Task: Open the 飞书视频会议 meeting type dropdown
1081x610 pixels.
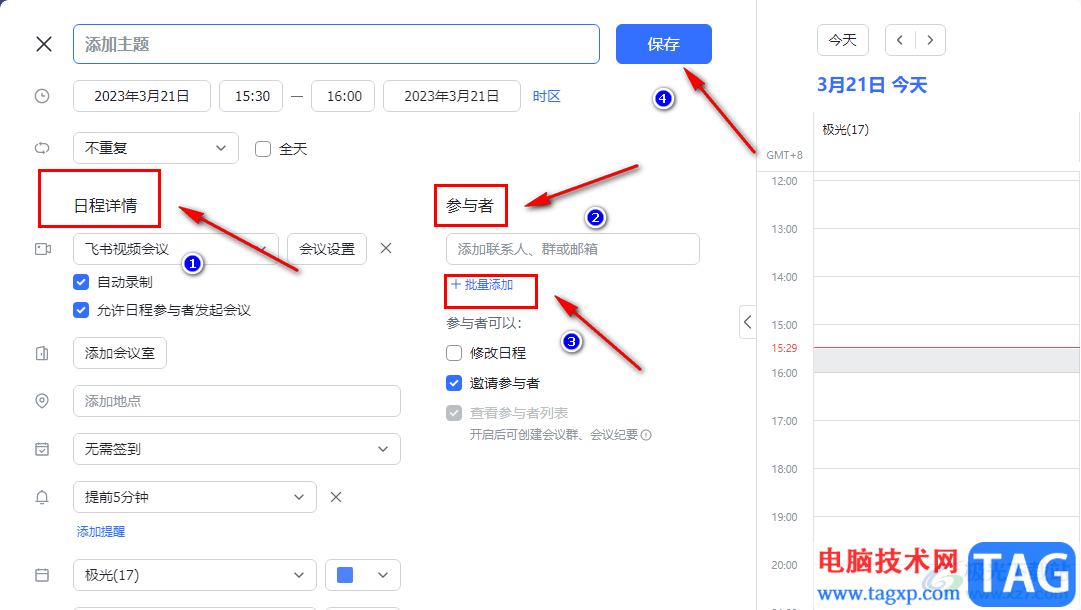Action: tap(176, 249)
